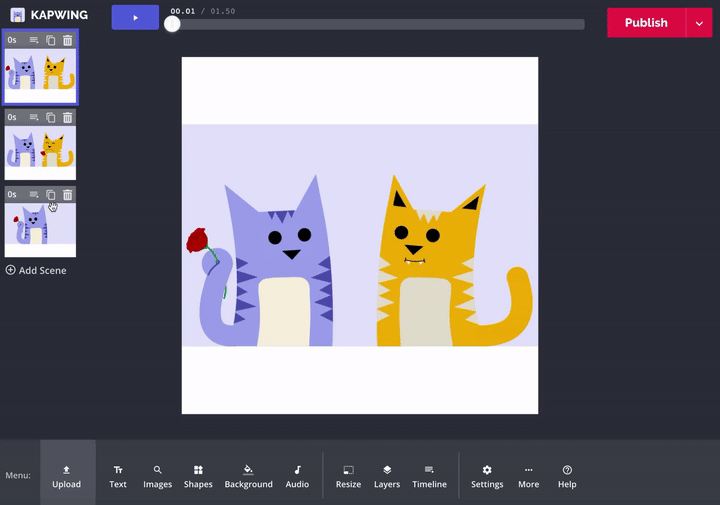The width and height of the screenshot is (720, 505).
Task: Expand the Publish dropdown arrow
Action: [x=699, y=23]
